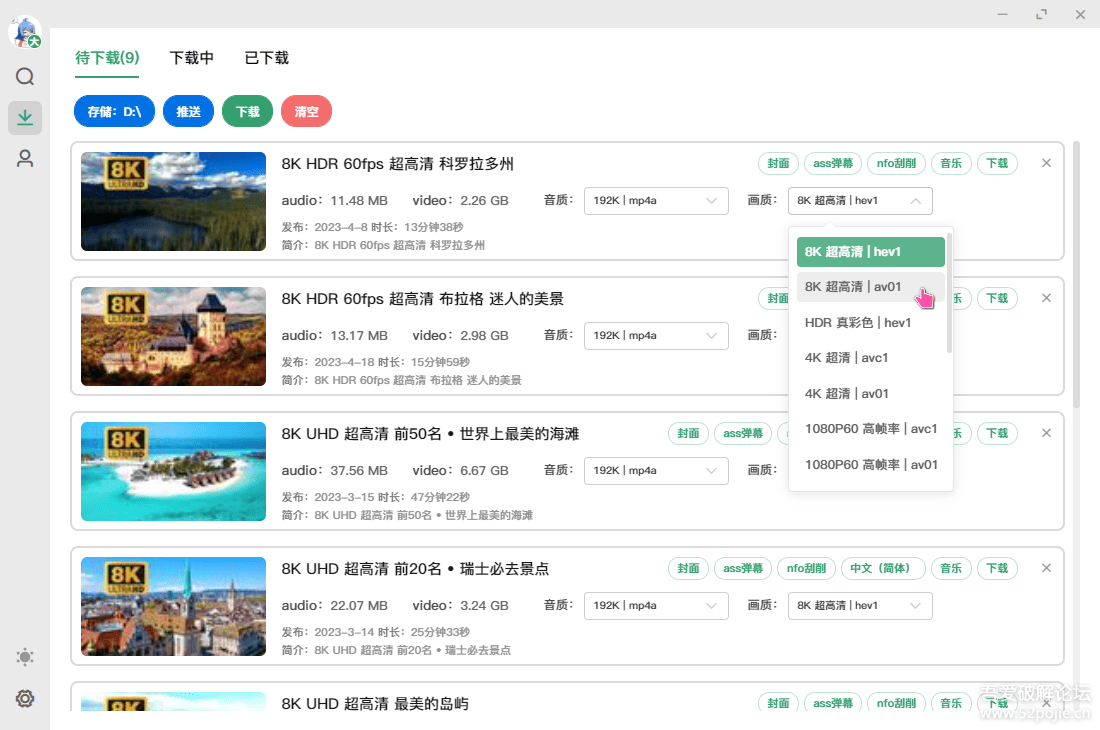Click ass弹幕 for 瑞士必去景点 video

pos(743,568)
